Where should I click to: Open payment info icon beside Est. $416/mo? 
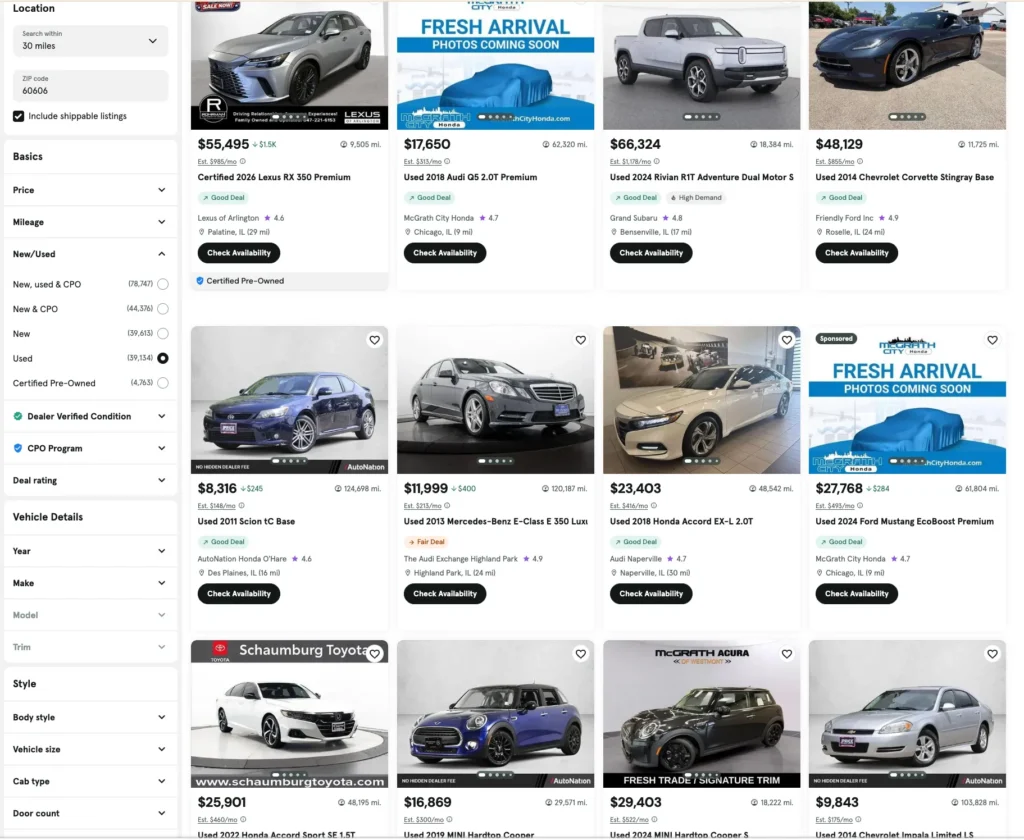point(654,506)
